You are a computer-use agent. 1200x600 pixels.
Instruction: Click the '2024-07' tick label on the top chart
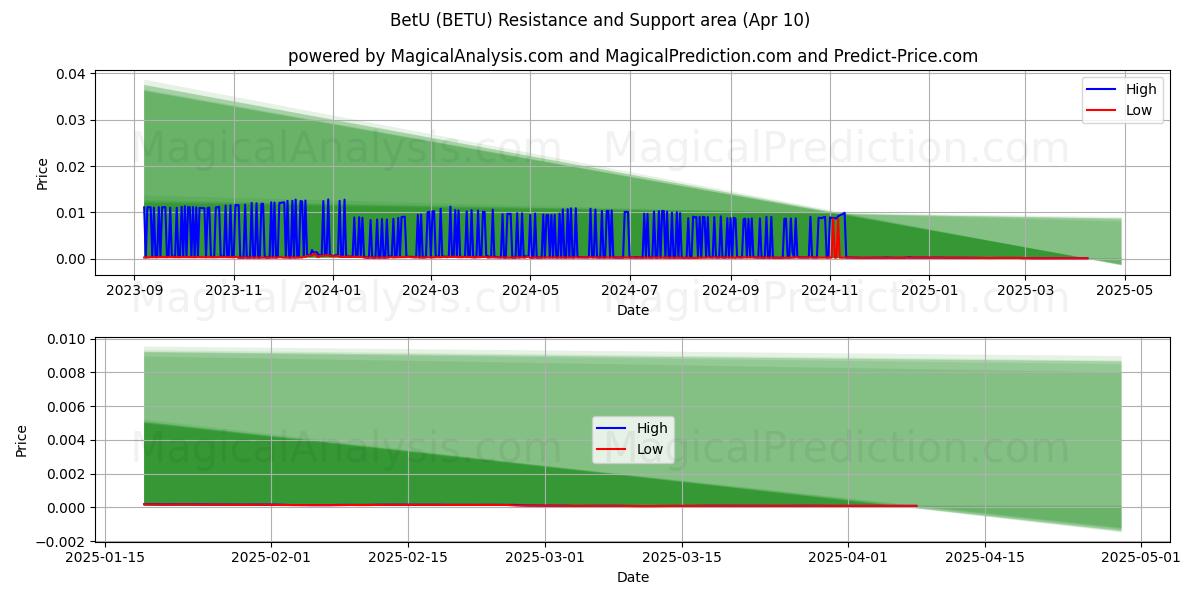[x=629, y=290]
